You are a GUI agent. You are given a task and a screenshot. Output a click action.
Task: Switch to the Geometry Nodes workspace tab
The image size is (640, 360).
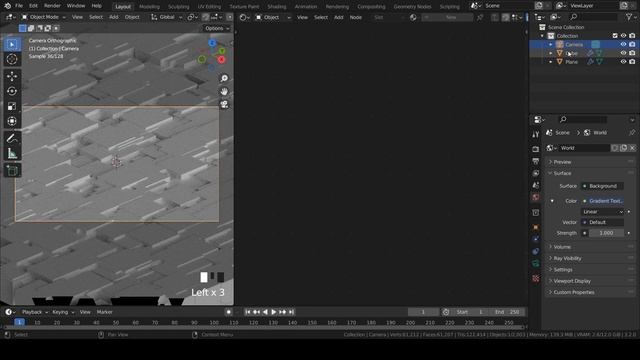click(412, 7)
